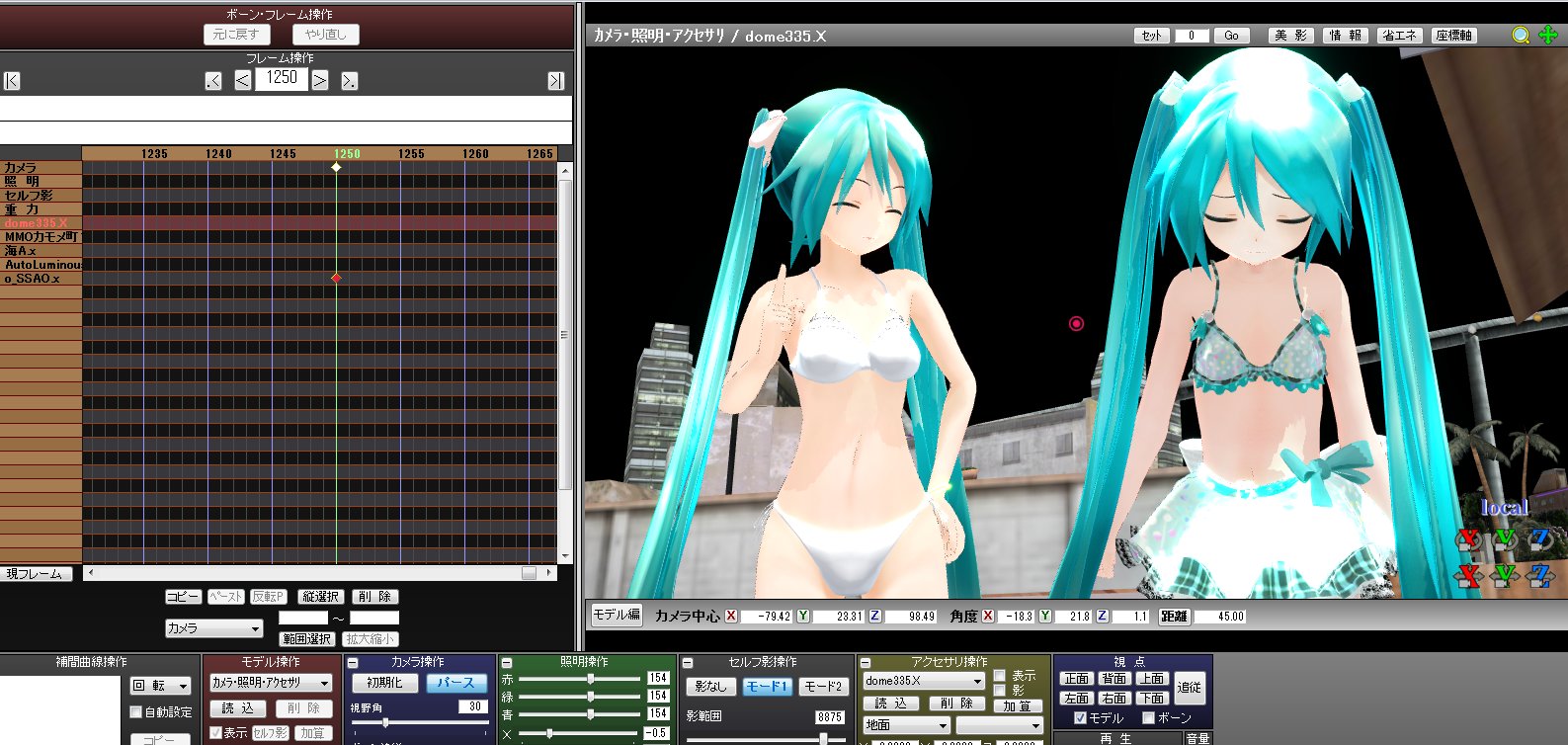The image size is (1568, 745).
Task: Click the camera center Z axis icon
Action: 875,616
